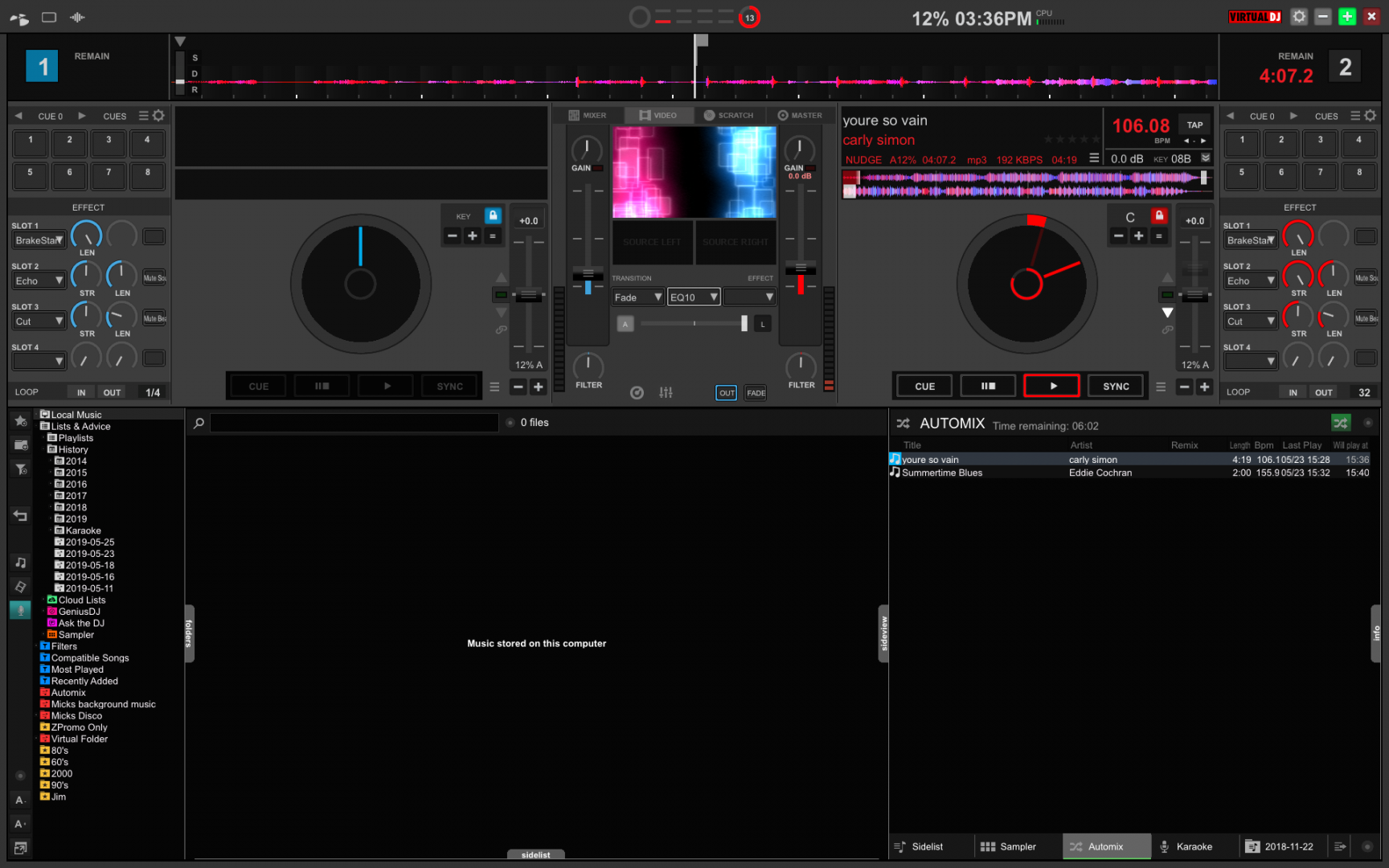Open VirtualDJ settings gear icon
The height and width of the screenshot is (868, 1389).
(1299, 16)
